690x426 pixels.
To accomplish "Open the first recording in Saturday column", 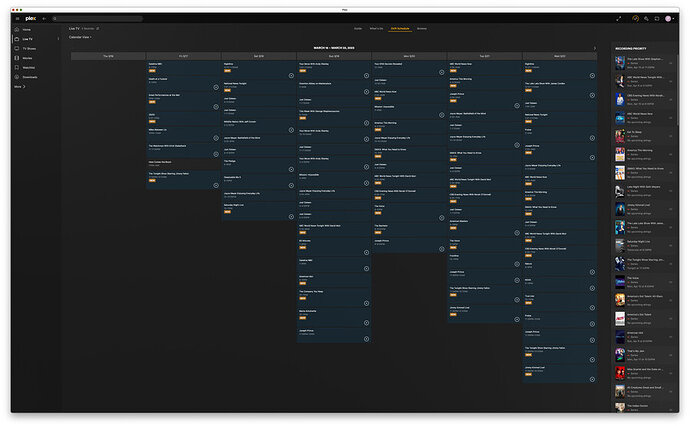I will pyautogui.click(x=259, y=70).
